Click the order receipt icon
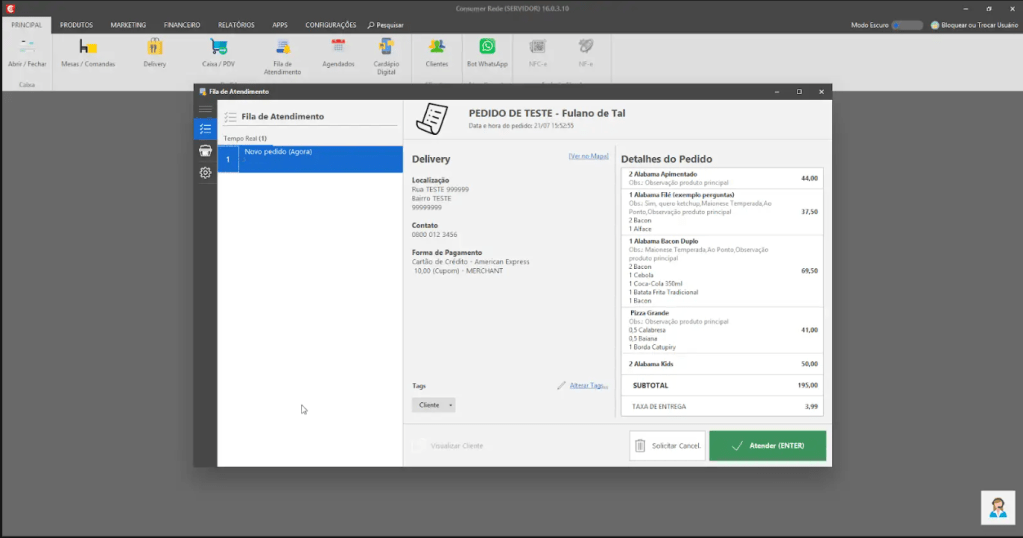 pos(432,119)
